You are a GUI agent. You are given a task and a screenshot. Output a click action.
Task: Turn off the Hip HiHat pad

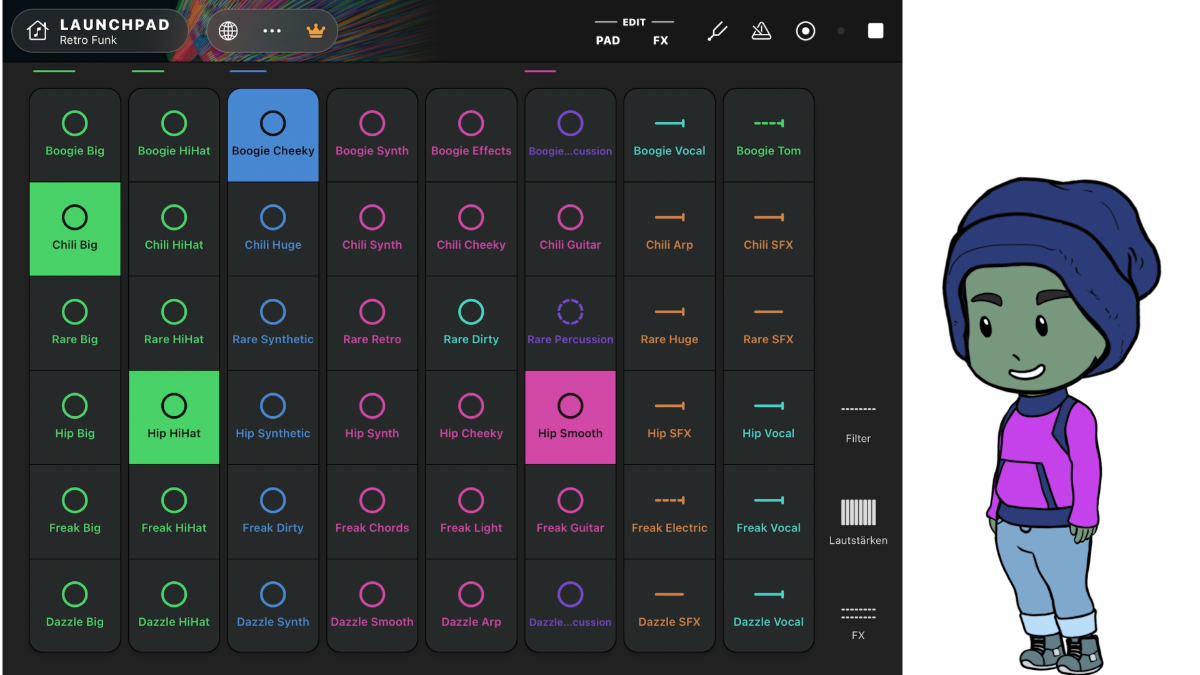(174, 417)
